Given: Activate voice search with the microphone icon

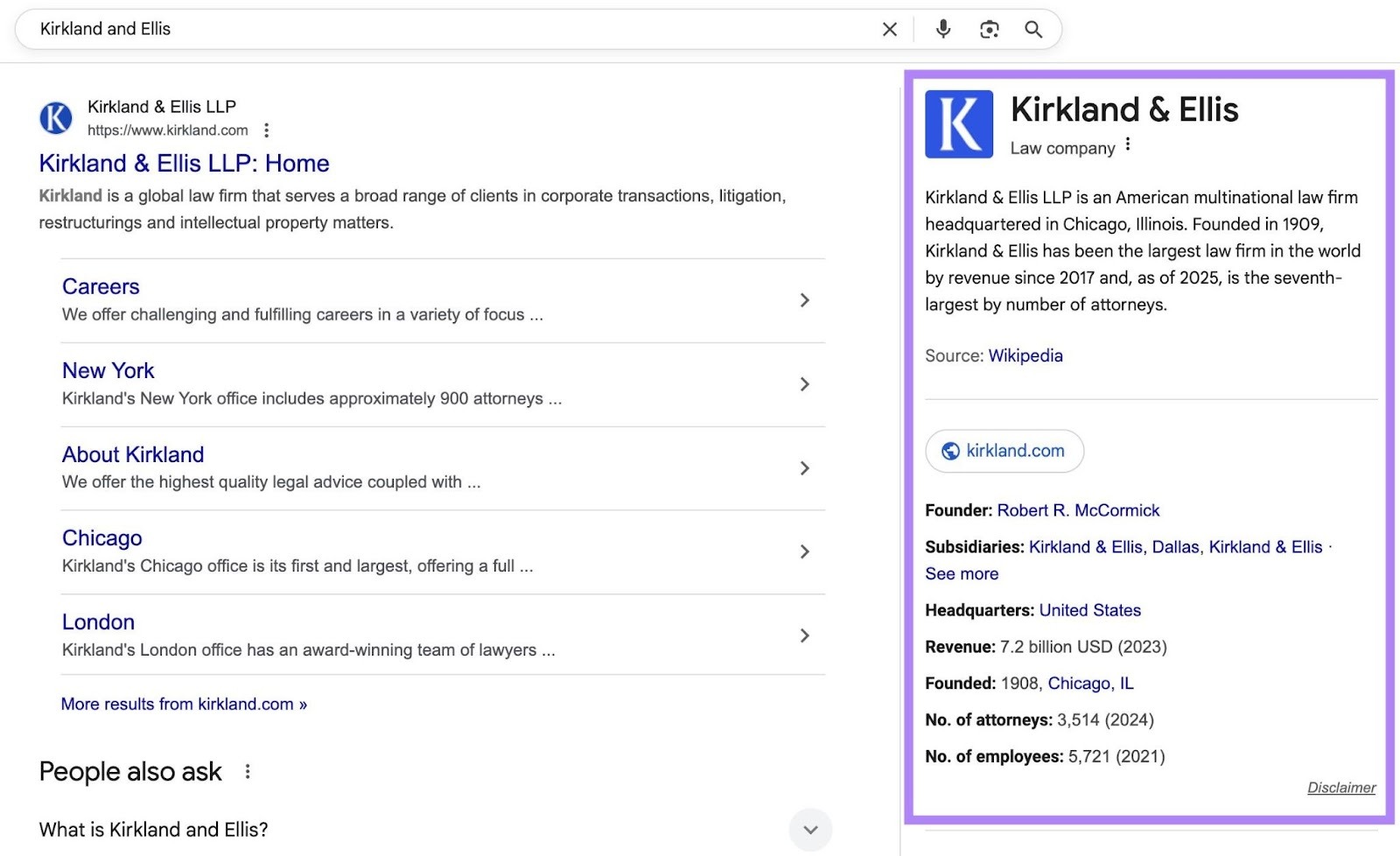Looking at the screenshot, I should pyautogui.click(x=944, y=29).
